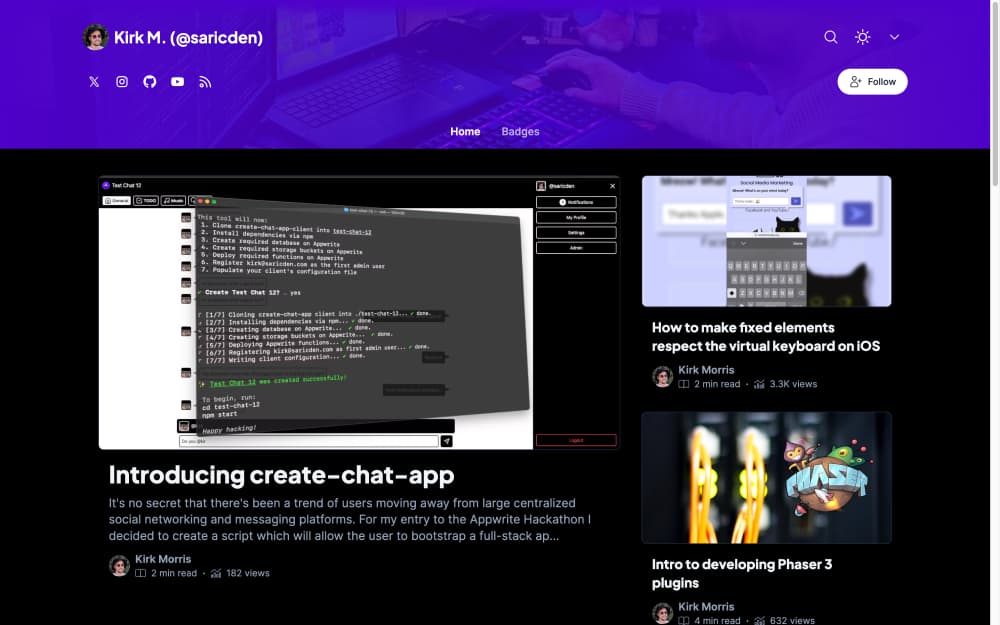Image resolution: width=1000 pixels, height=625 pixels.
Task: Click the create-chat-app cover image
Action: click(359, 312)
